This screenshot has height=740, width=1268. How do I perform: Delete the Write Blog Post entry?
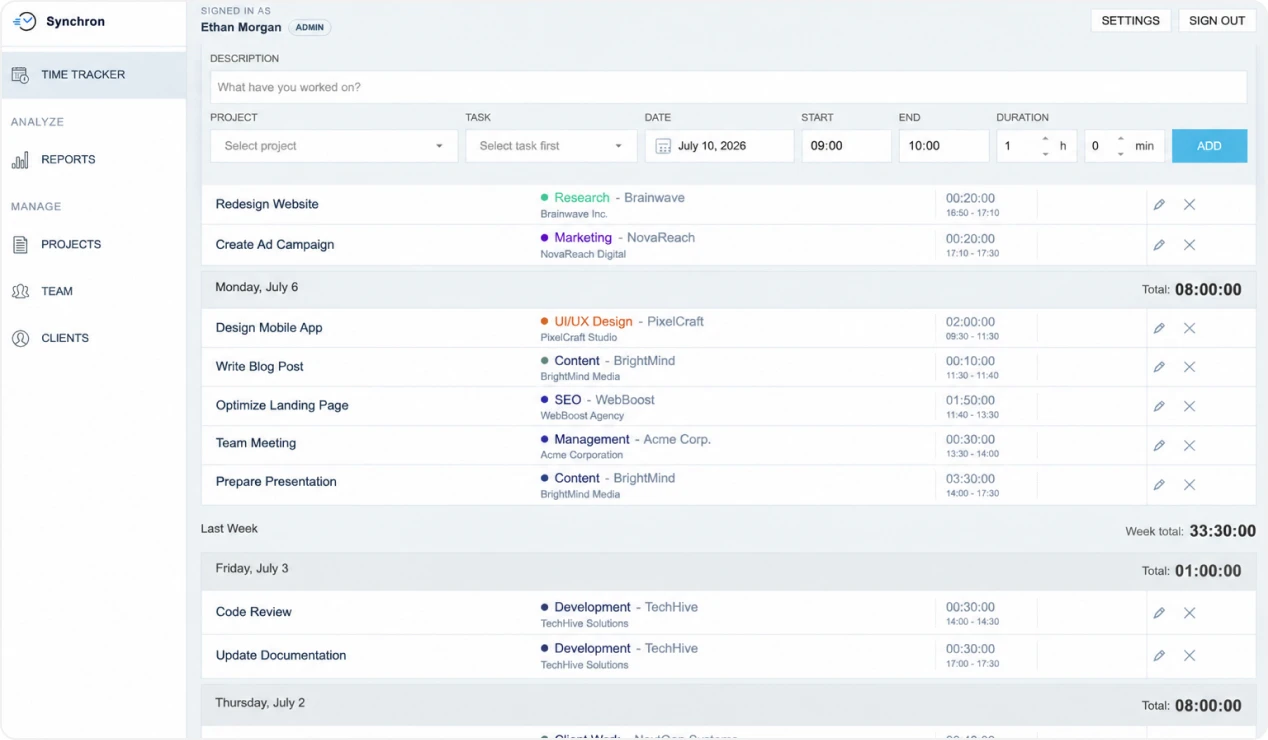click(1189, 367)
